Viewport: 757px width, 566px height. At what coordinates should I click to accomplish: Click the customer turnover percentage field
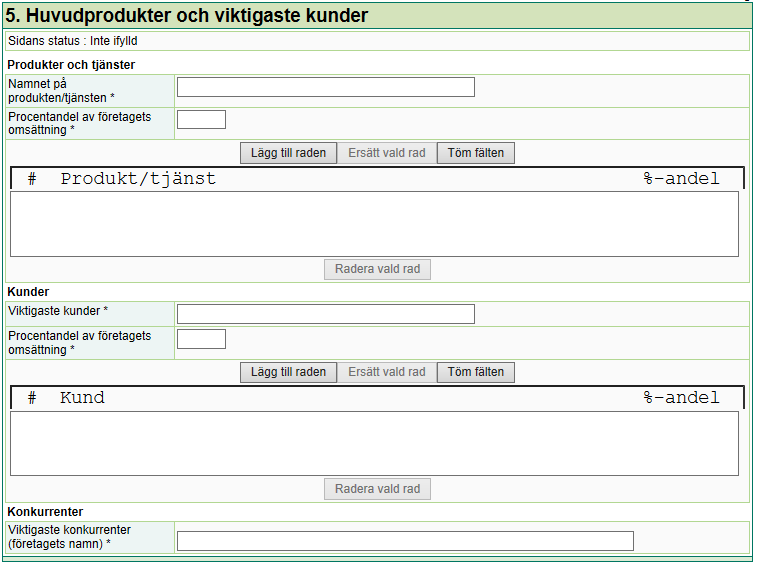[201, 339]
